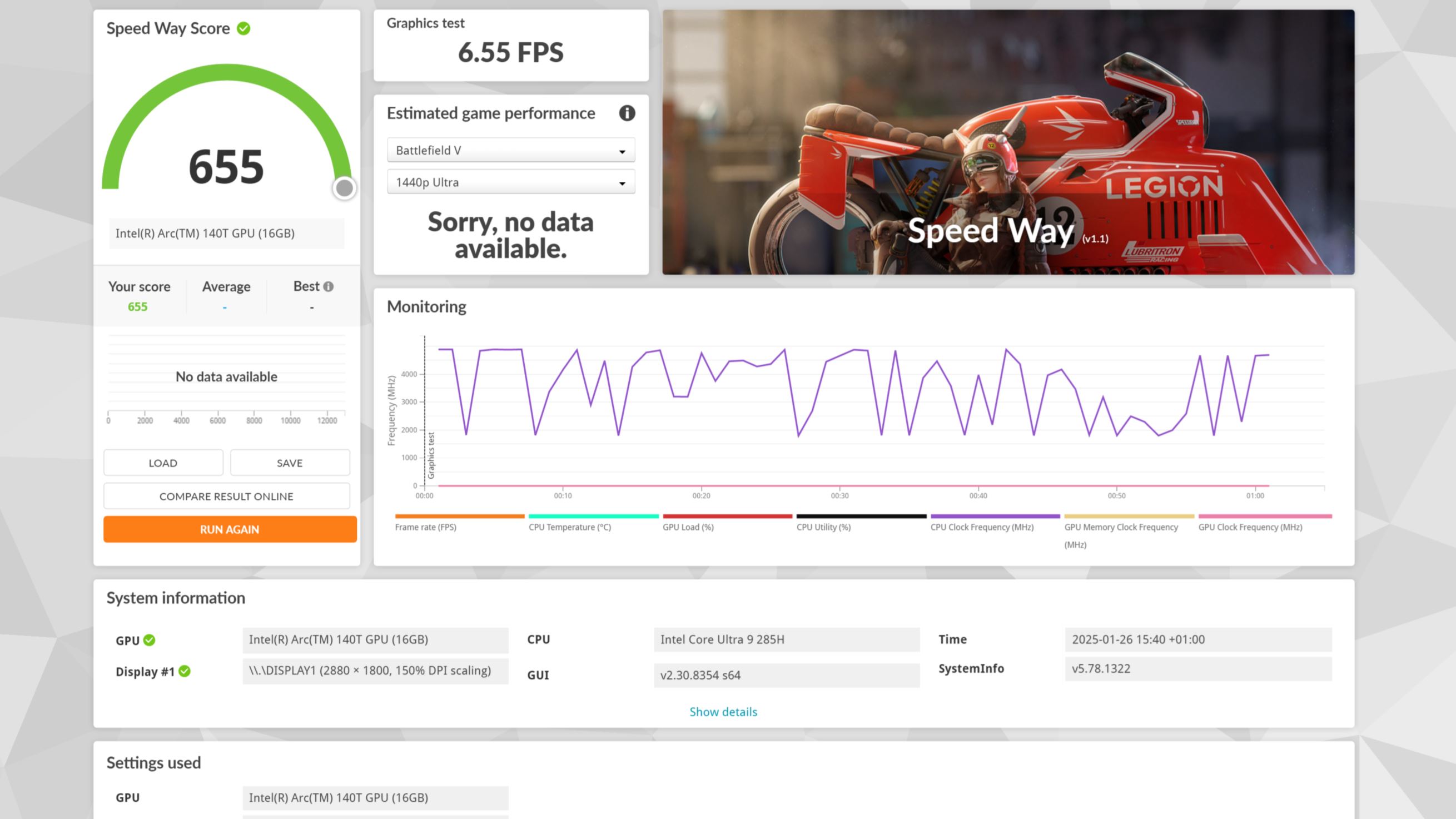
Task: Open the 1440p Ultra resolution dropdown
Action: tap(511, 182)
